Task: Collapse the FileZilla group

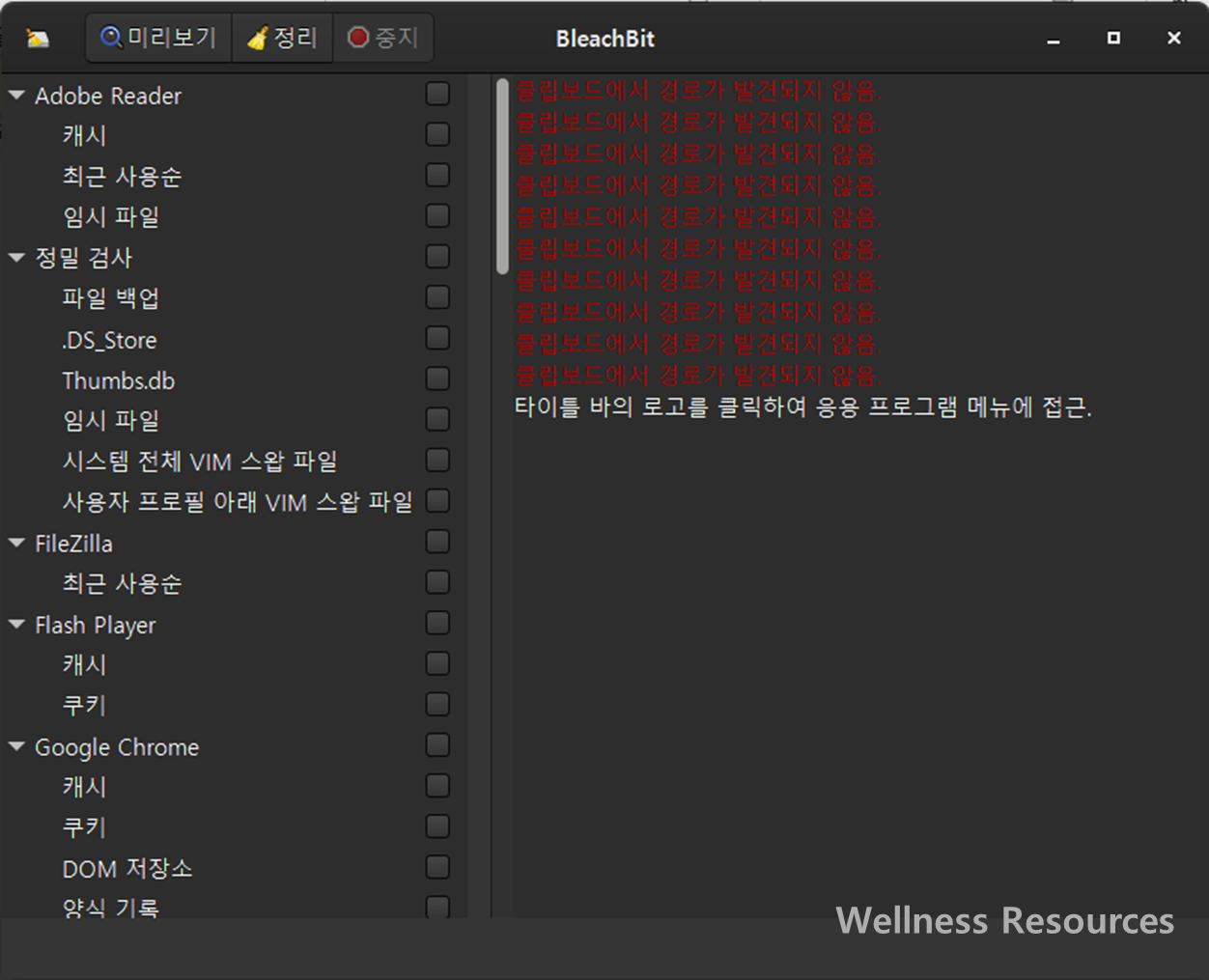Action: (16, 544)
